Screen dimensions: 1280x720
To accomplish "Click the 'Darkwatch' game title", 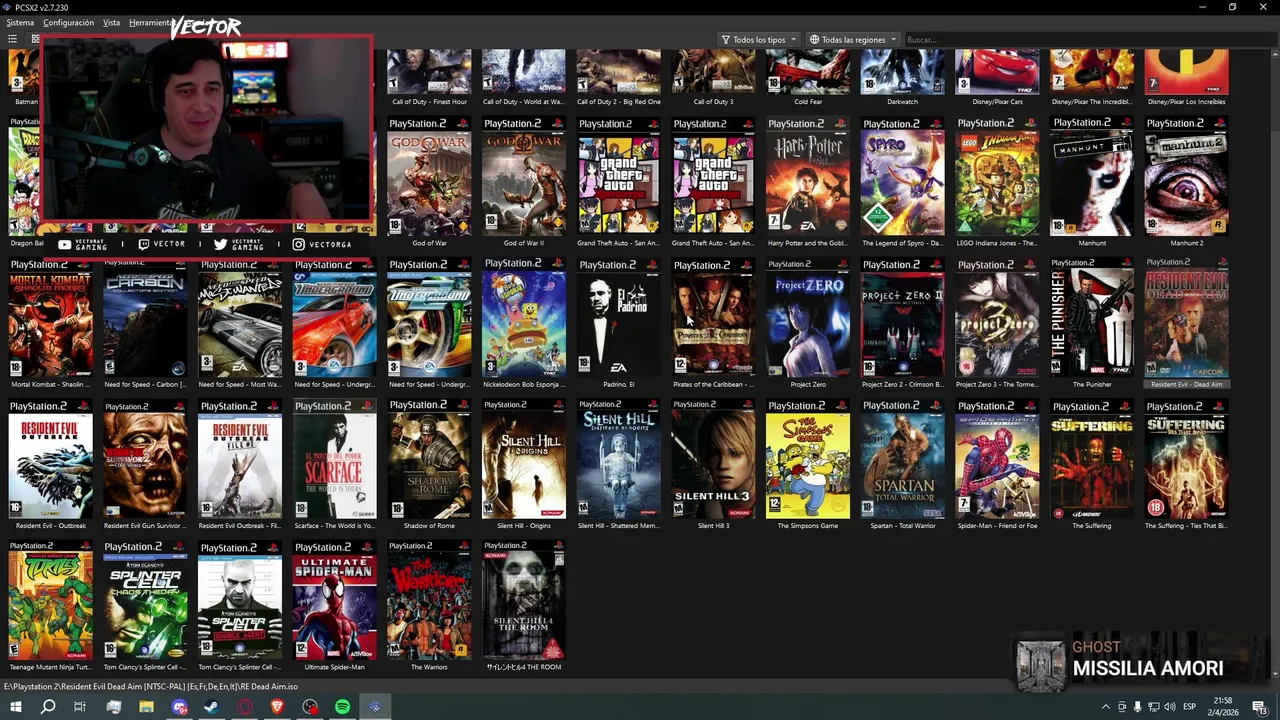I will [902, 102].
